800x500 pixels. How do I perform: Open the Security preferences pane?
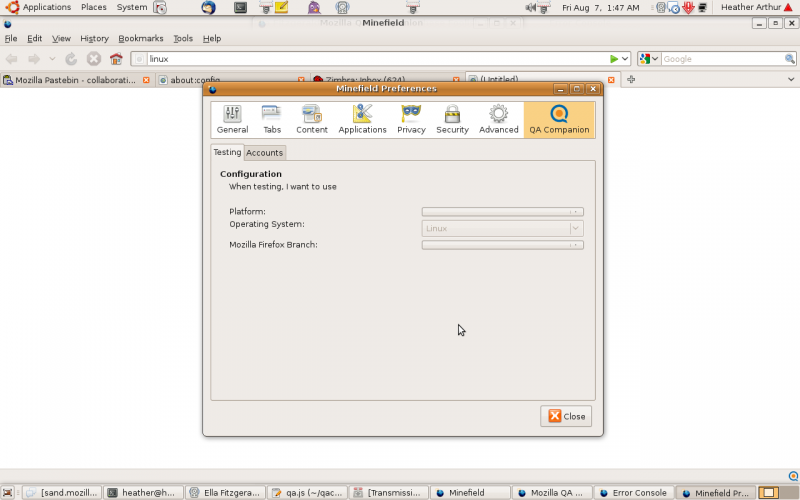452,119
